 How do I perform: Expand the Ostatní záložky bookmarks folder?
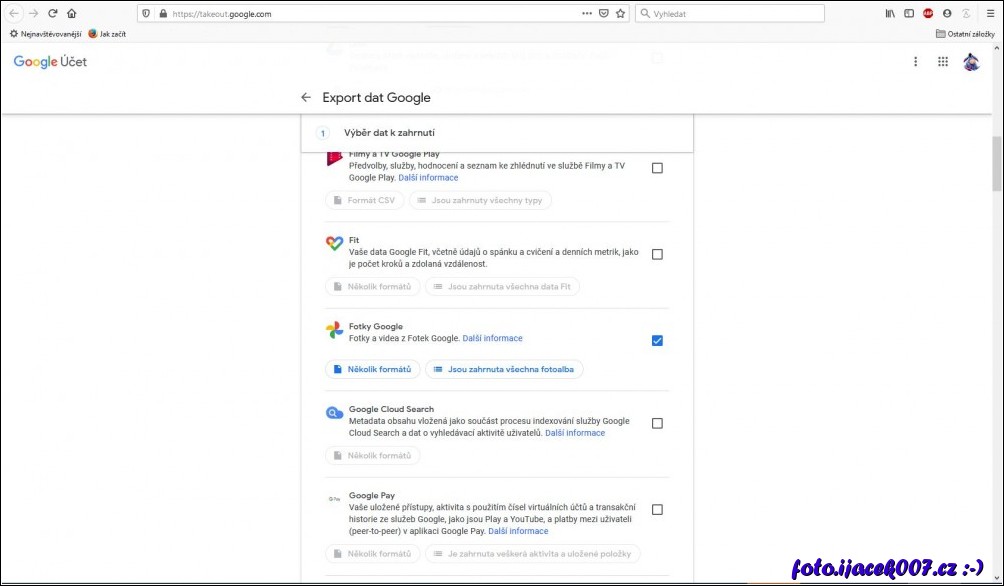(x=966, y=34)
